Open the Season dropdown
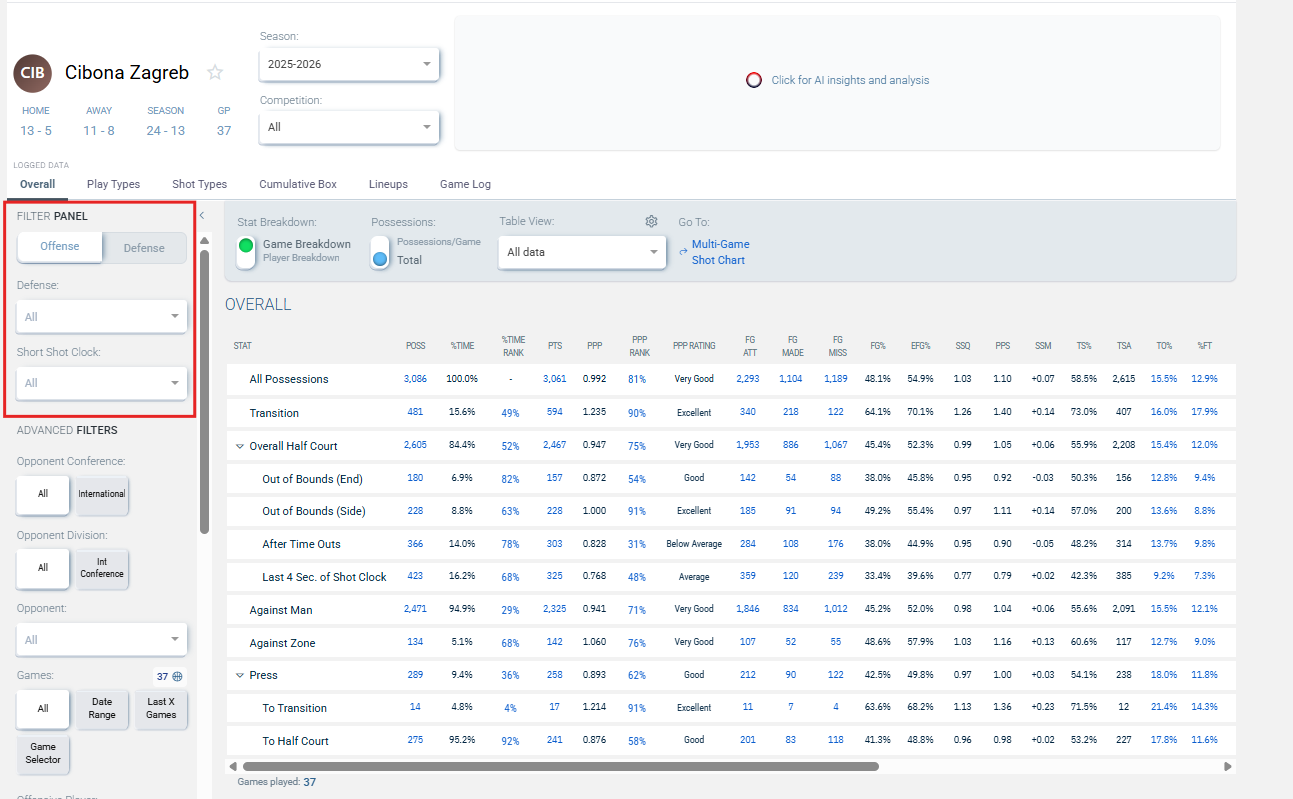The width and height of the screenshot is (1293, 799). point(348,64)
